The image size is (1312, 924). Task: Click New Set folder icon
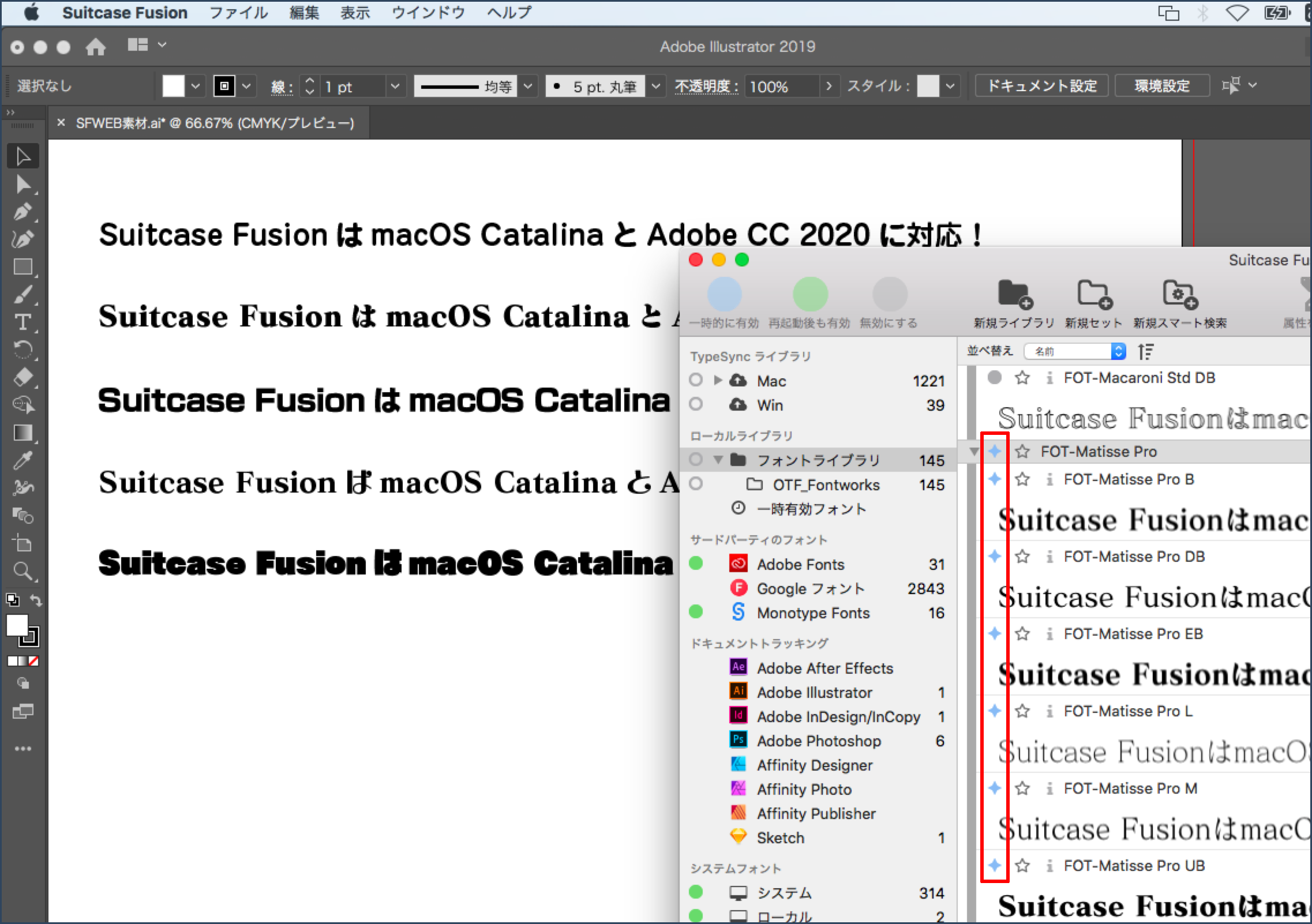coord(1093,294)
